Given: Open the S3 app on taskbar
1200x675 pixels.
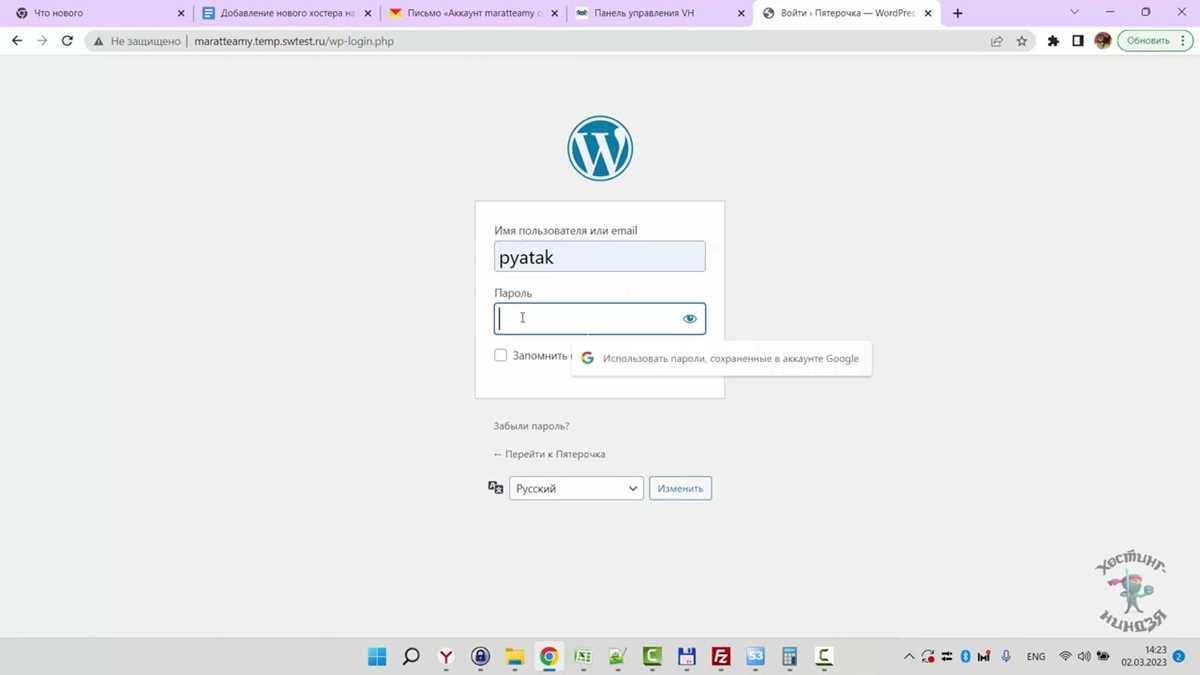Looking at the screenshot, I should tap(755, 657).
